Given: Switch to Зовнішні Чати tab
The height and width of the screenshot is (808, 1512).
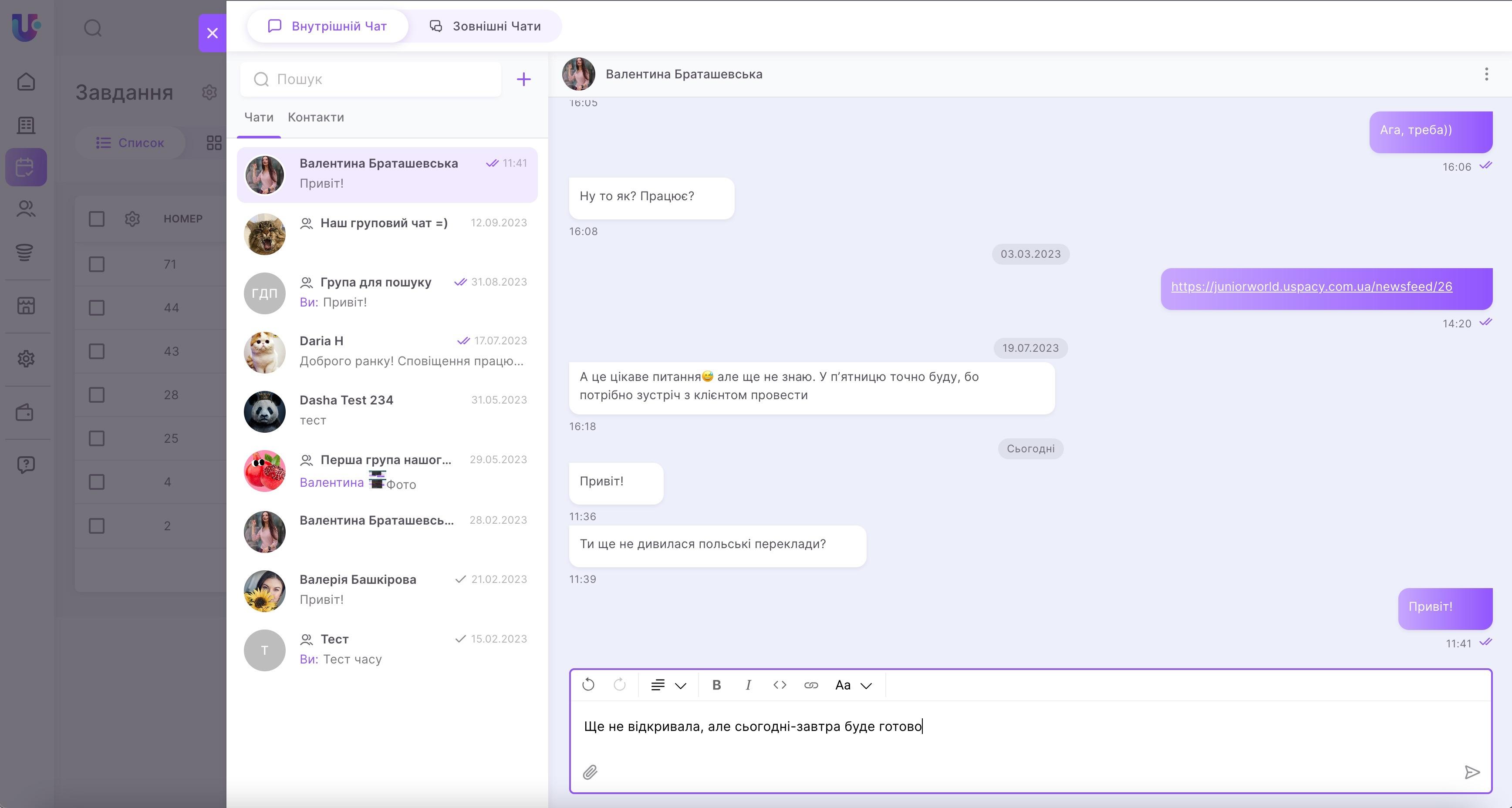Looking at the screenshot, I should click(x=486, y=26).
